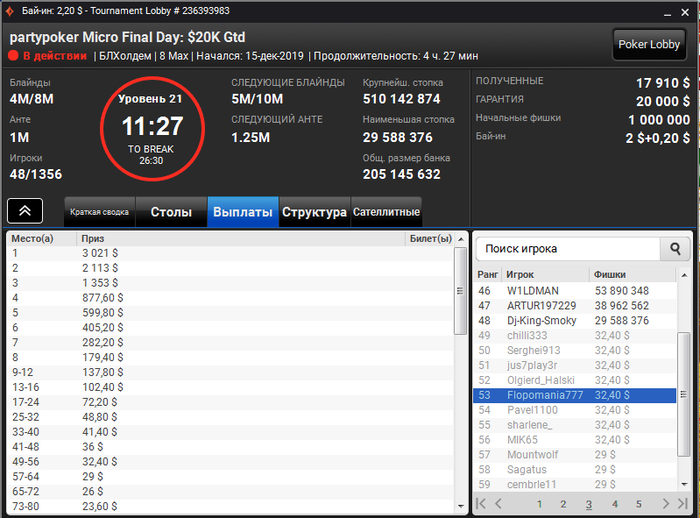Click down arrow of player list scrollbar
This screenshot has width=700, height=518.
684,484
